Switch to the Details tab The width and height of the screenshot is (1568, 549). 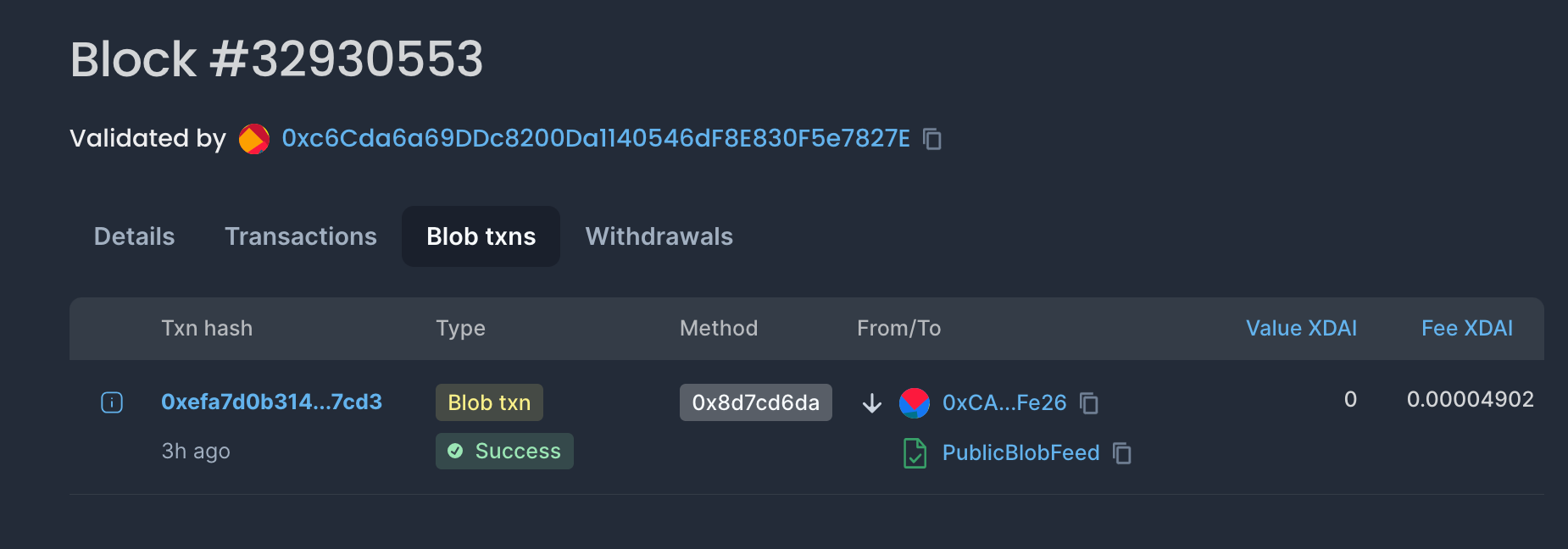133,236
